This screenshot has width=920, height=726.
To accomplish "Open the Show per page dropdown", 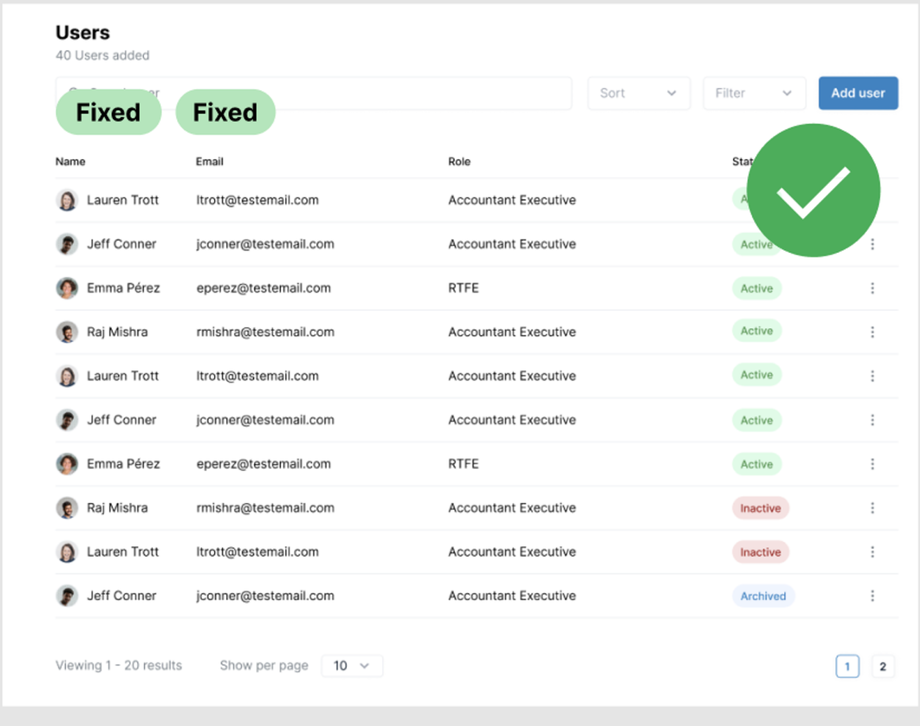I will [352, 665].
